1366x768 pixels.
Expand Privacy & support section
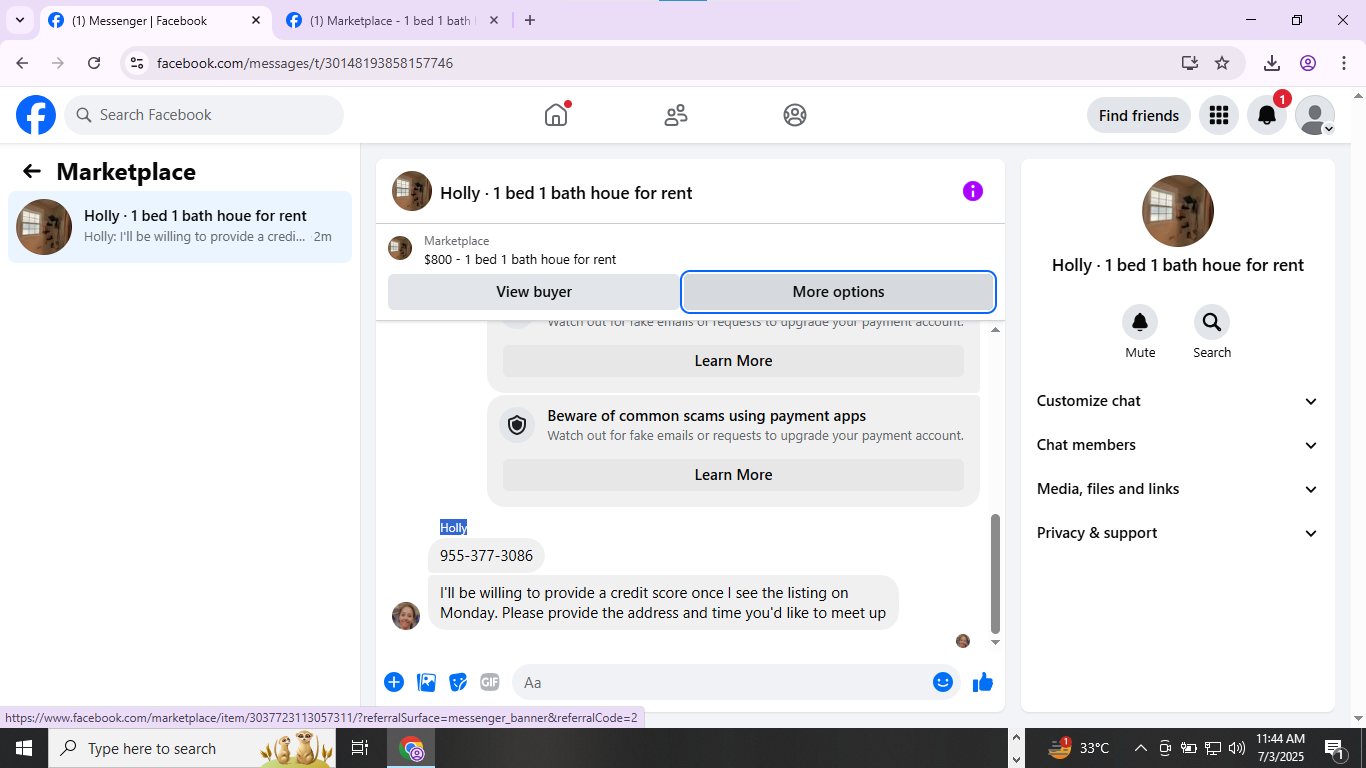click(1178, 533)
